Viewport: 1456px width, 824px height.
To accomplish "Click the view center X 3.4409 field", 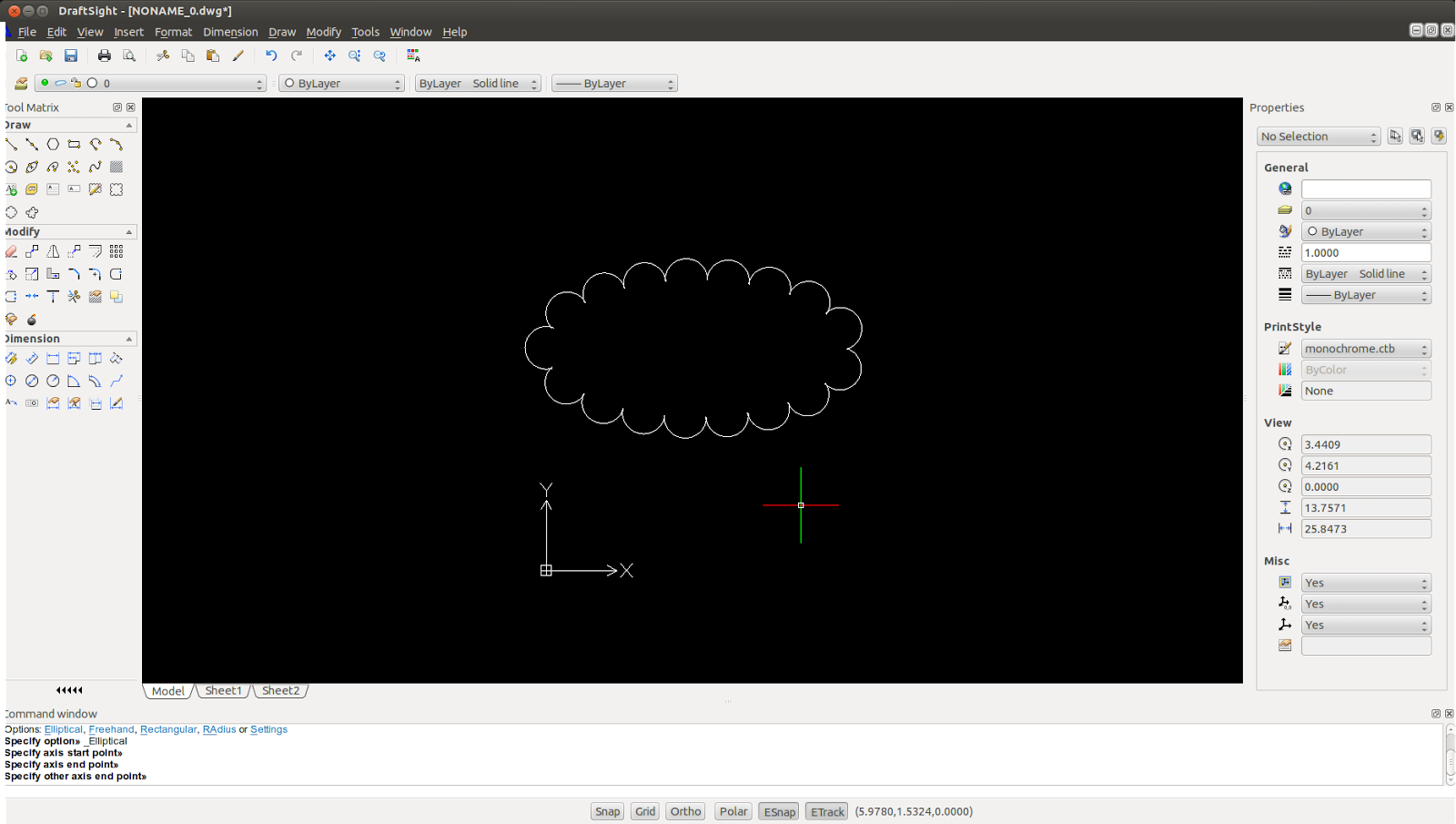I will (1366, 444).
